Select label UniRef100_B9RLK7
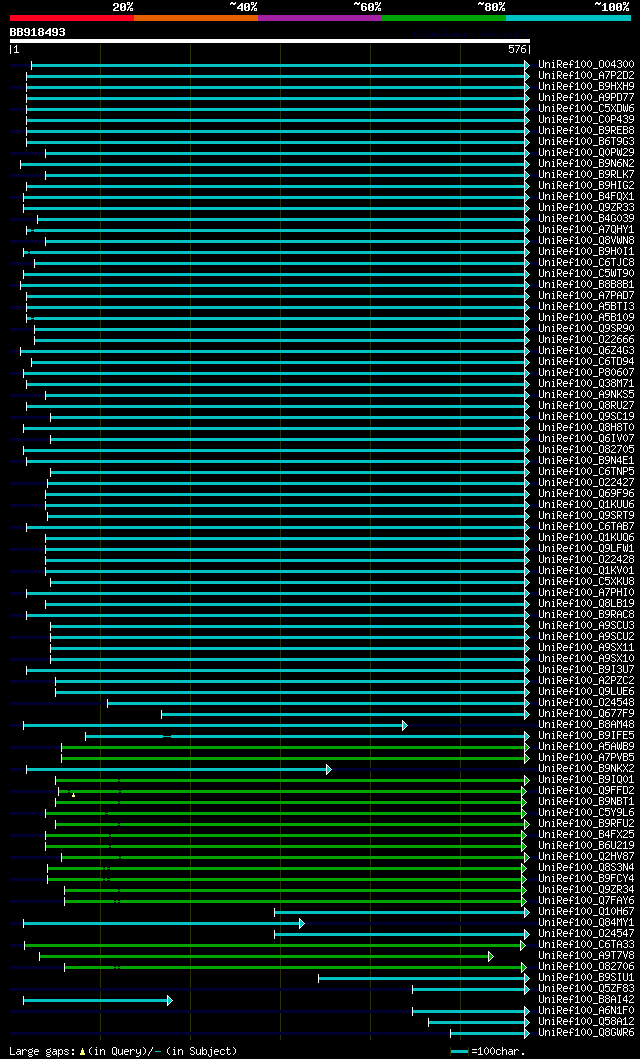Viewport: 640px width, 1059px height. click(x=586, y=175)
